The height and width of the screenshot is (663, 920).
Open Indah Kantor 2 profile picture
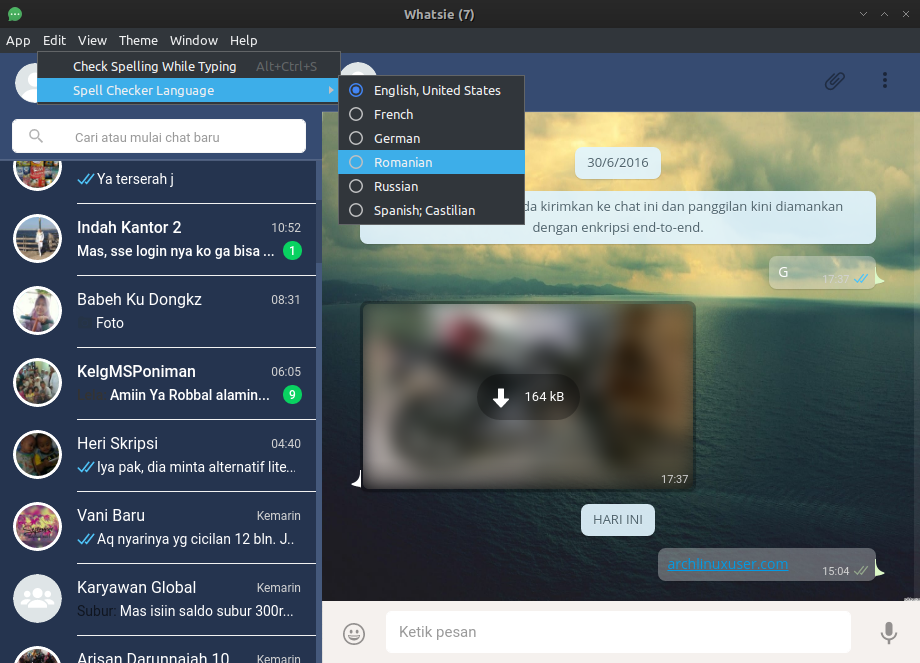point(38,238)
